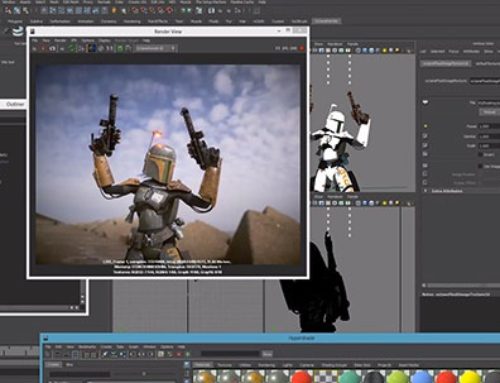Click the Power value field in Attribute Editor
Screen dimensions: 500x383
(x=489, y=126)
